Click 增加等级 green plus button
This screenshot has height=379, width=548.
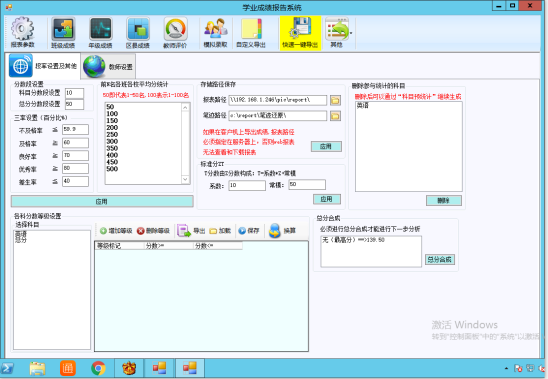coord(116,231)
